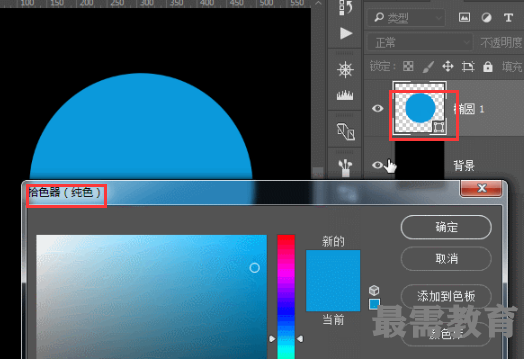Viewport: 524px width, 361px height.
Task: Close the 拾色器 color picker dialog
Action: coord(481,188)
